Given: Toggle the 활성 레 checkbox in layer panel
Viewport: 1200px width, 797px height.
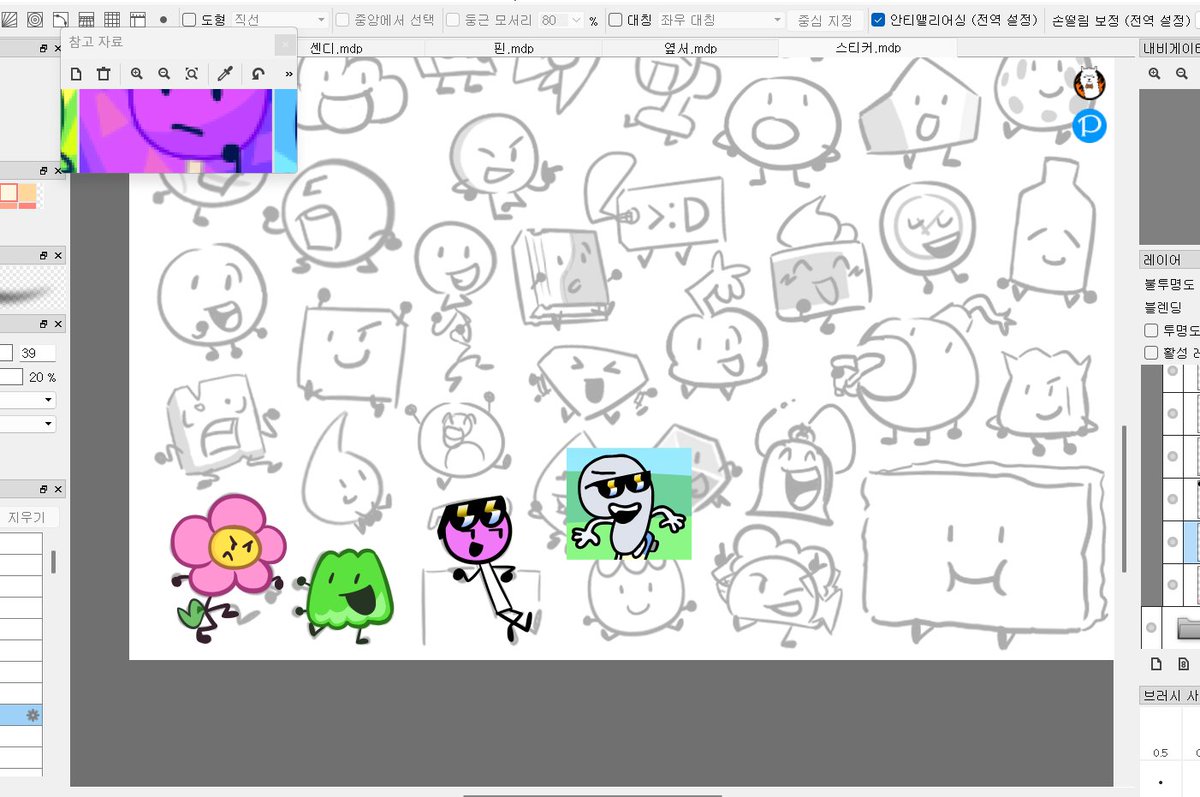Looking at the screenshot, I should pyautogui.click(x=1151, y=352).
